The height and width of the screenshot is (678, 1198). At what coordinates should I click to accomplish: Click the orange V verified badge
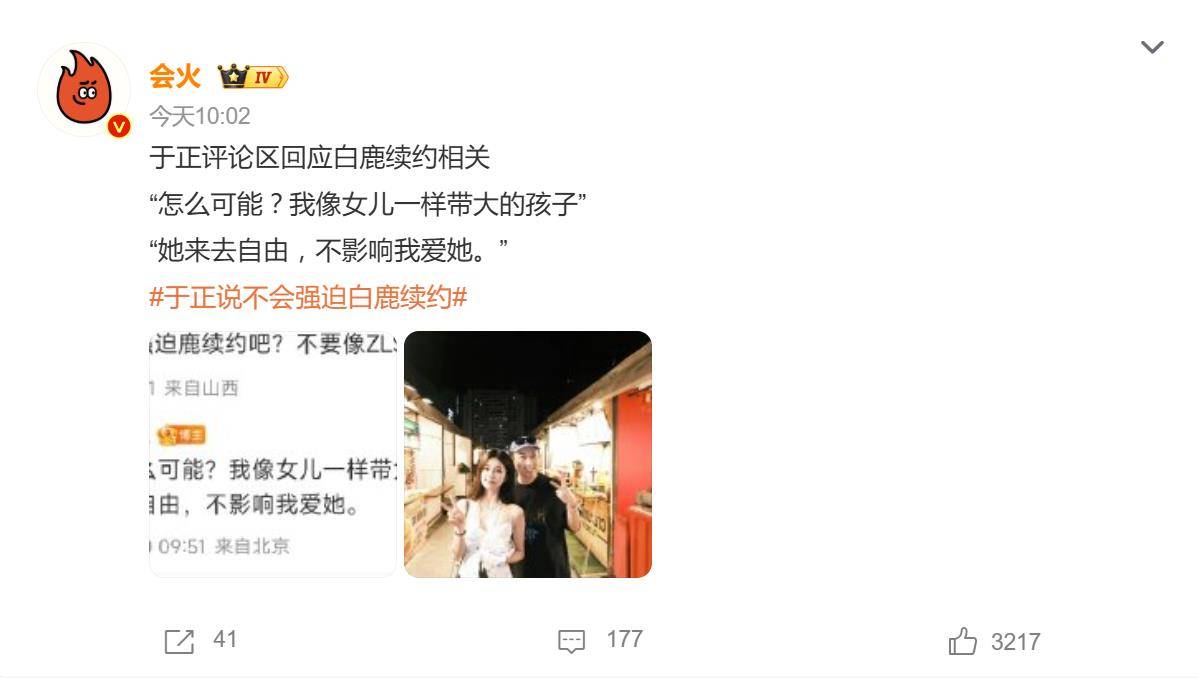coord(119,126)
